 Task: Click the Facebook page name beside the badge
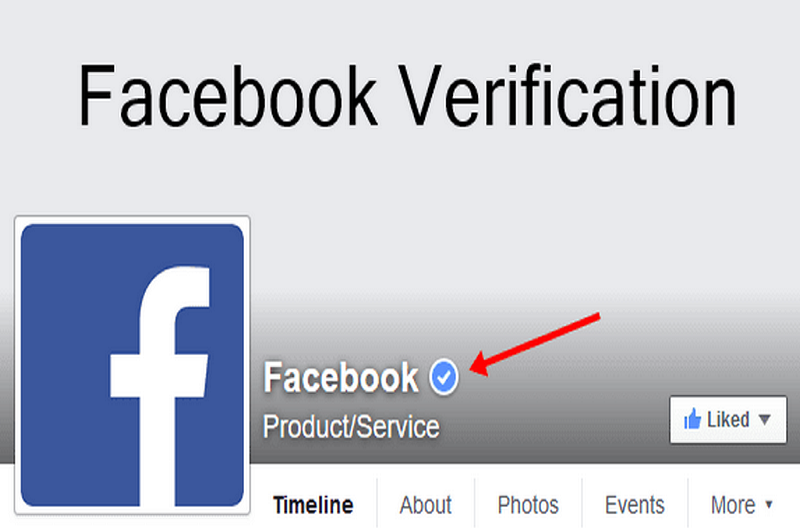pyautogui.click(x=341, y=377)
